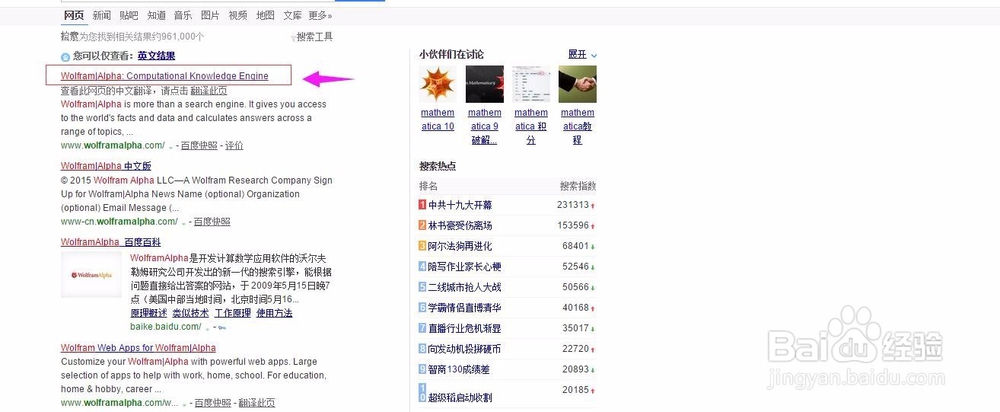Open the 类似技术 sublink
Viewport: 1000px width, 412px height.
tap(190, 313)
